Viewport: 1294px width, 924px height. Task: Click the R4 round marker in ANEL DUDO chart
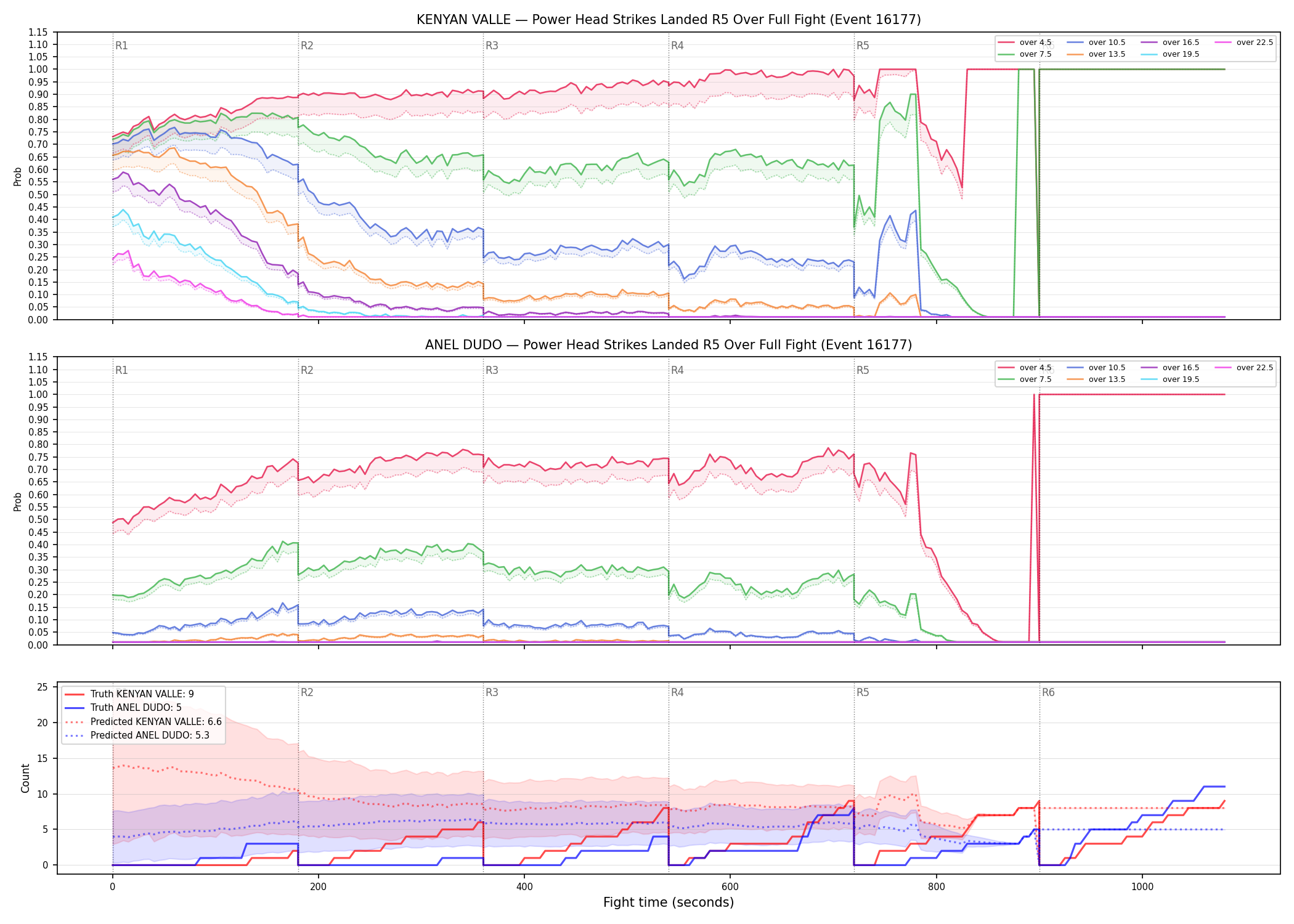(x=677, y=370)
